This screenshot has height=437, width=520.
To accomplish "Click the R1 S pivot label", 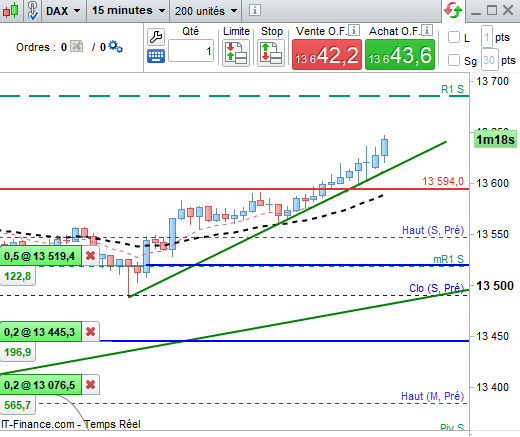I will coord(452,89).
